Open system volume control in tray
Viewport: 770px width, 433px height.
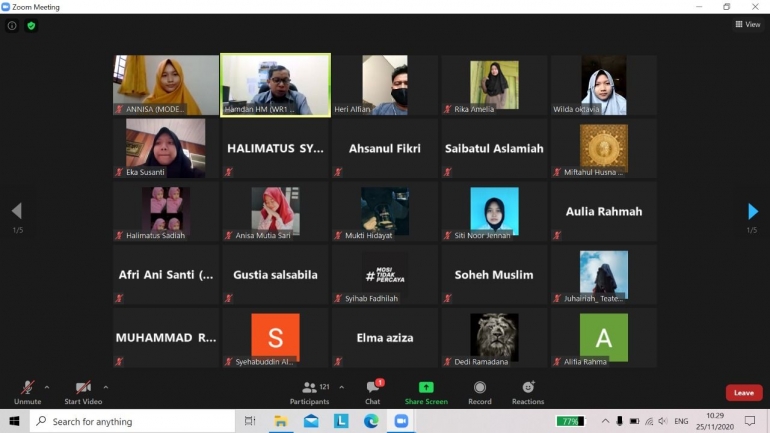pos(662,421)
